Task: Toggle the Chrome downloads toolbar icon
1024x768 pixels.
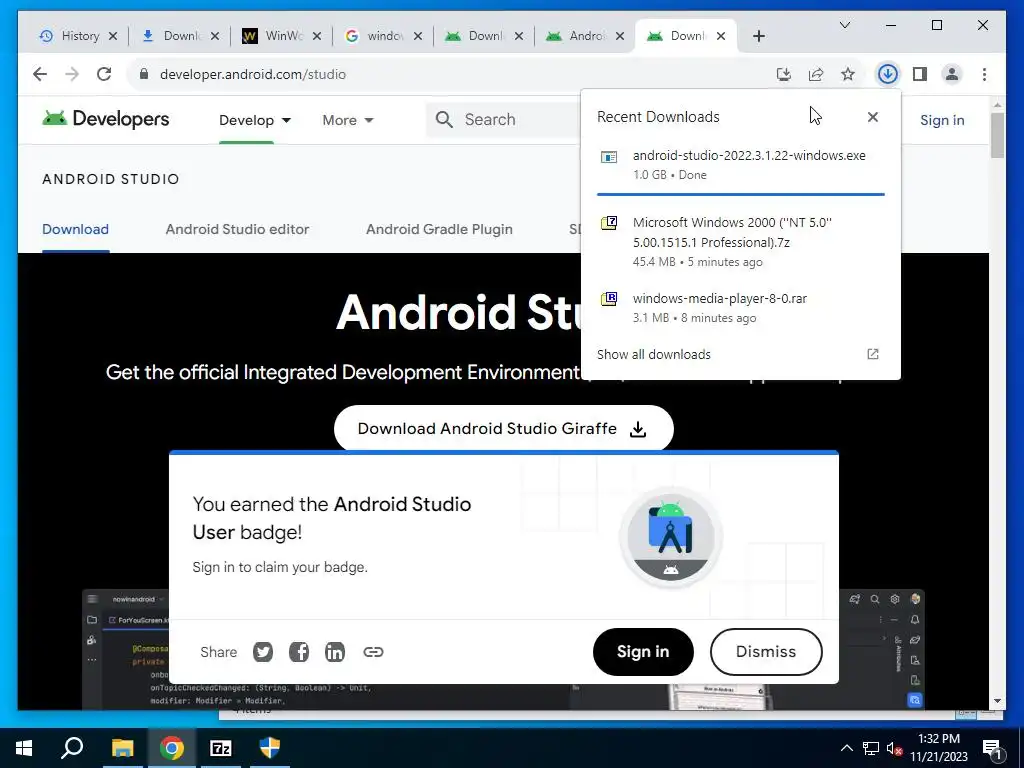Action: [888, 74]
